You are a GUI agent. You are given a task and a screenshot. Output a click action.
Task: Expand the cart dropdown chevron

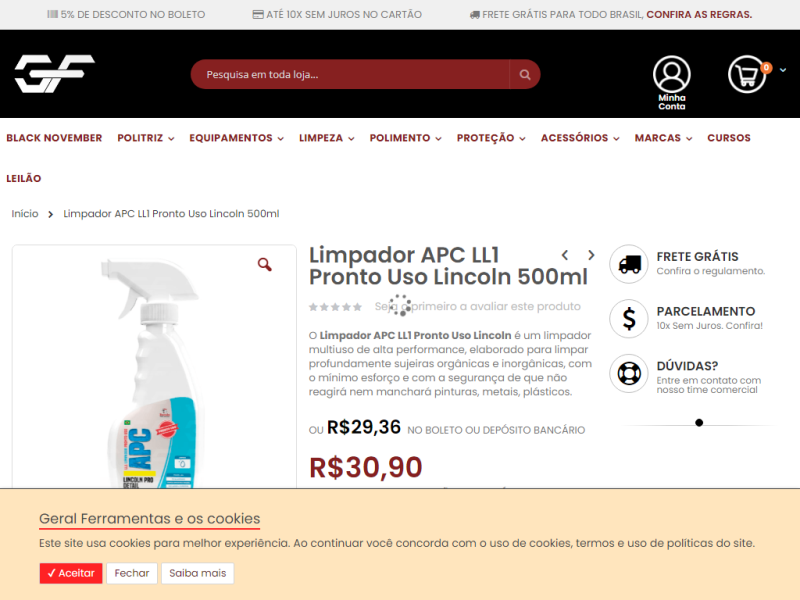coord(783,70)
